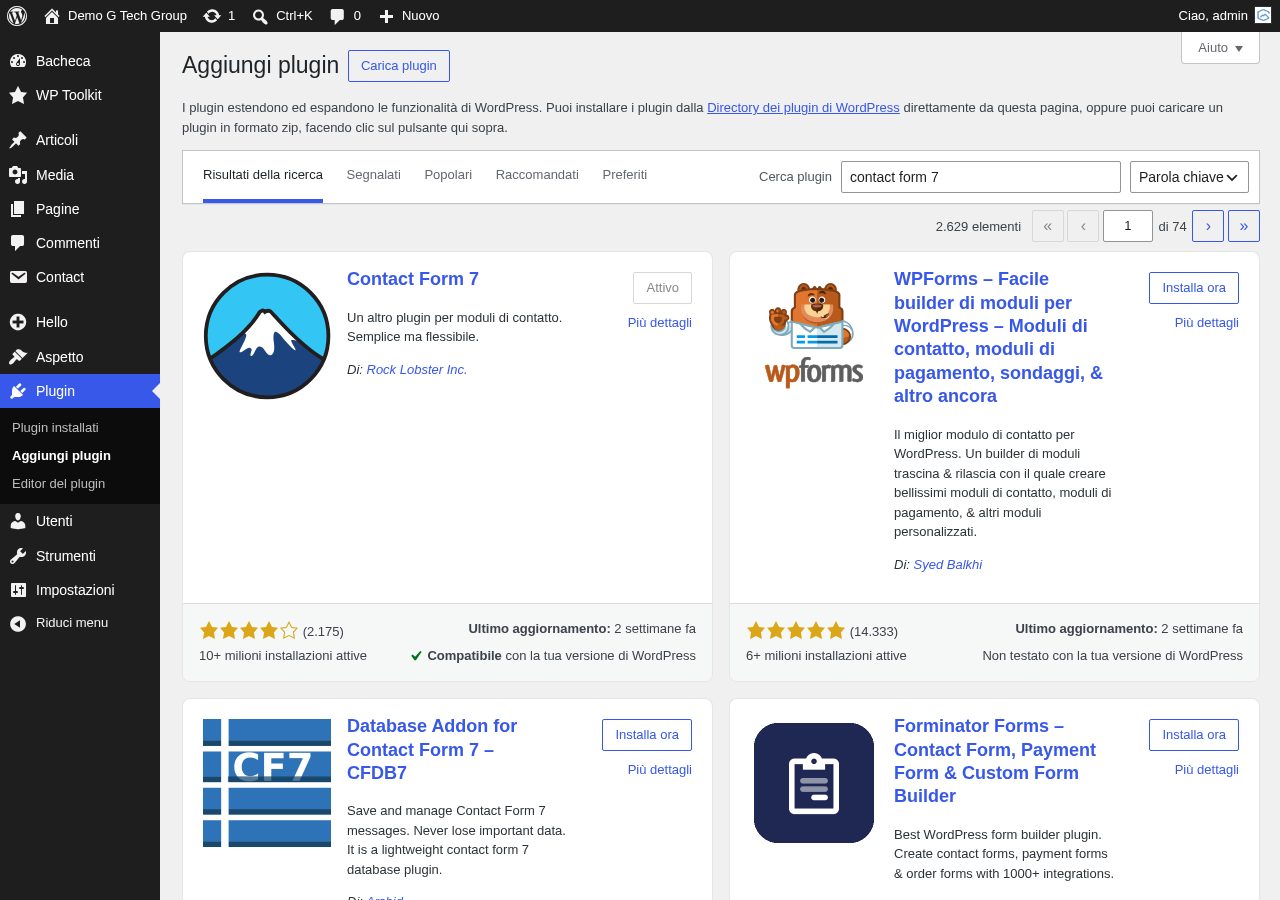The width and height of the screenshot is (1280, 900).
Task: Open Syed Balkhi author link
Action: pos(947,564)
